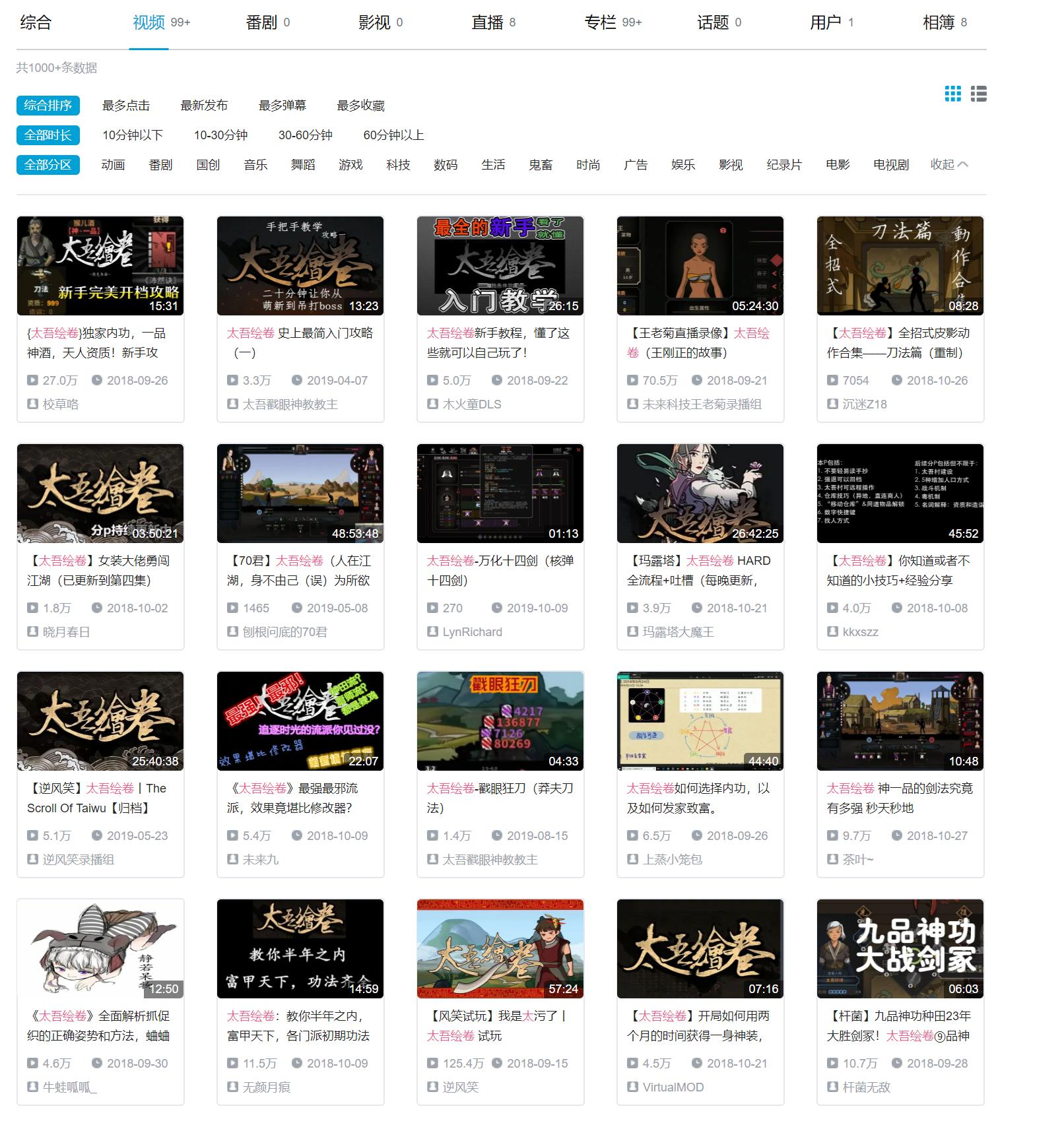Switch results to list view layout
Image resolution: width=1064 pixels, height=1129 pixels.
(x=979, y=95)
